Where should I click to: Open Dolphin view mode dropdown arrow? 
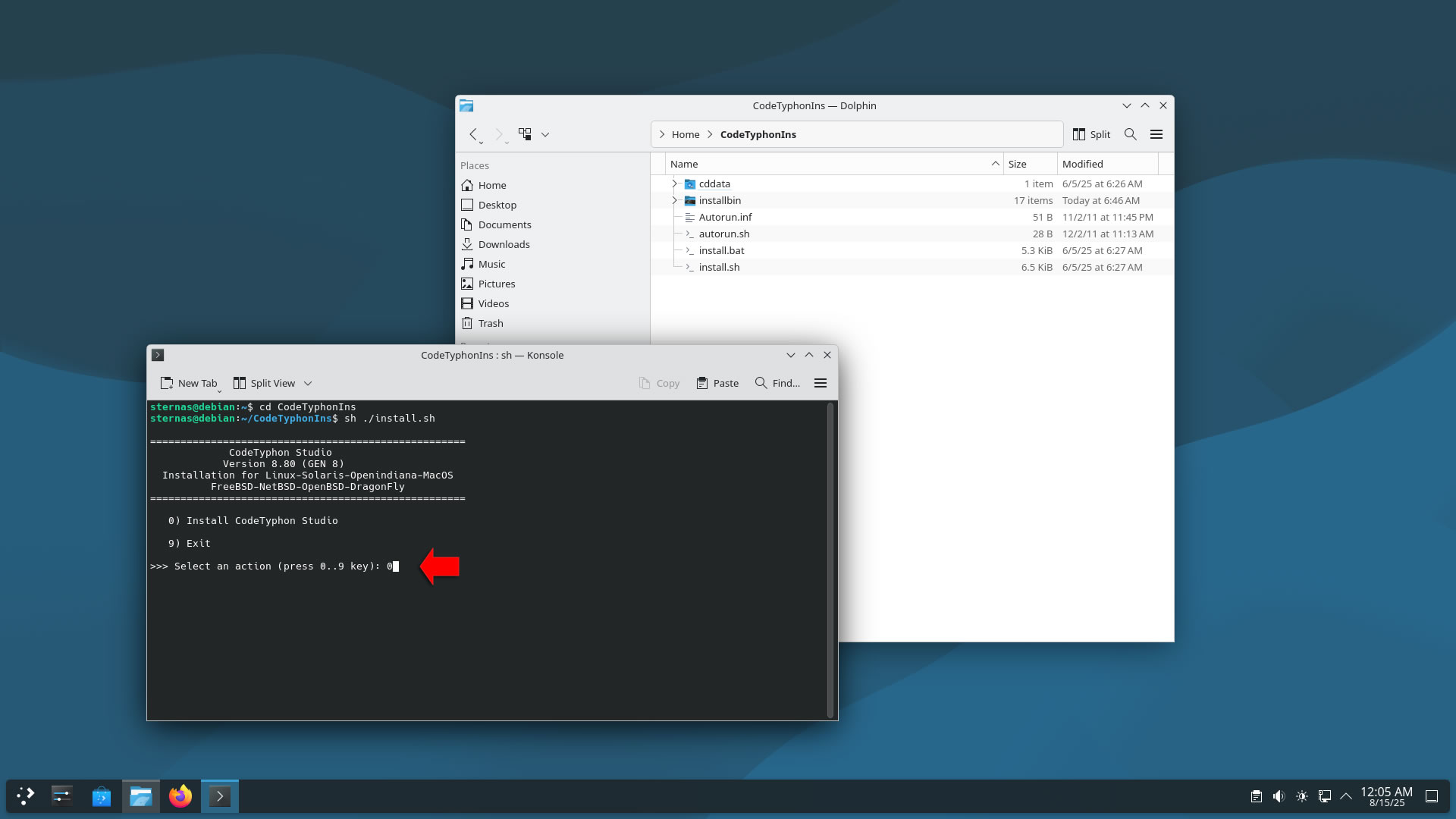tap(545, 134)
